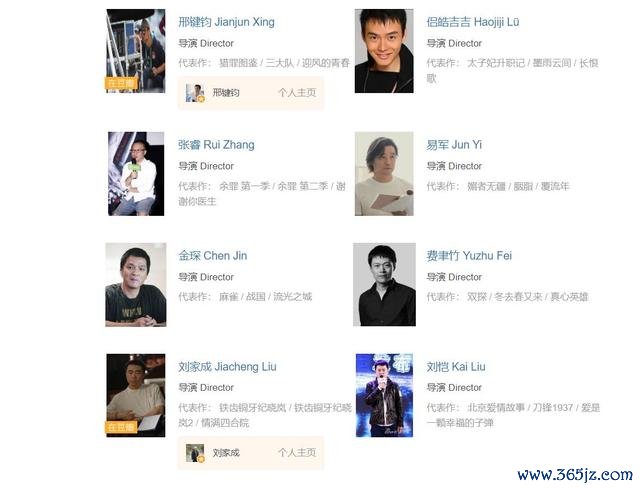Open Haojiji Lü's name link

473,22
